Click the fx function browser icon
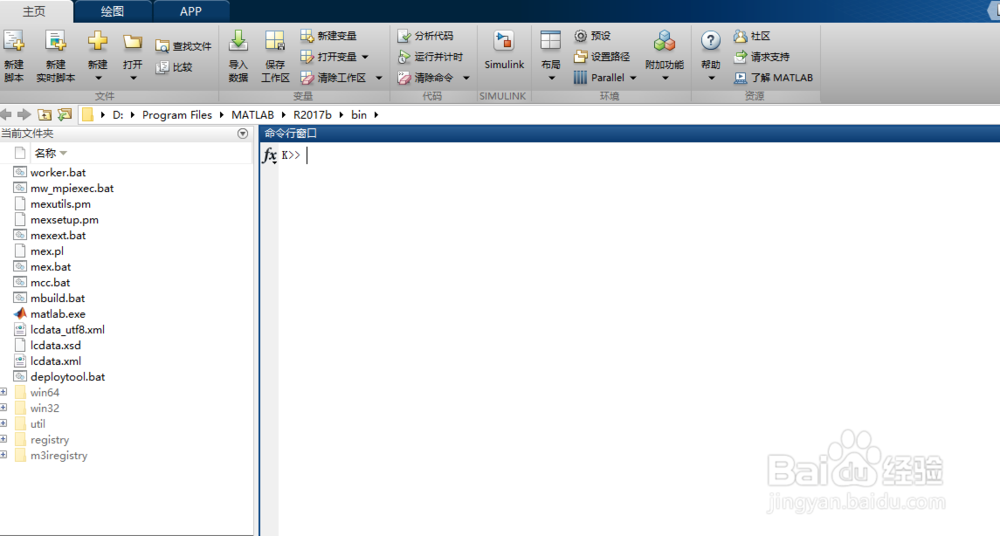Viewport: 1000px width, 536px height. (x=270, y=155)
